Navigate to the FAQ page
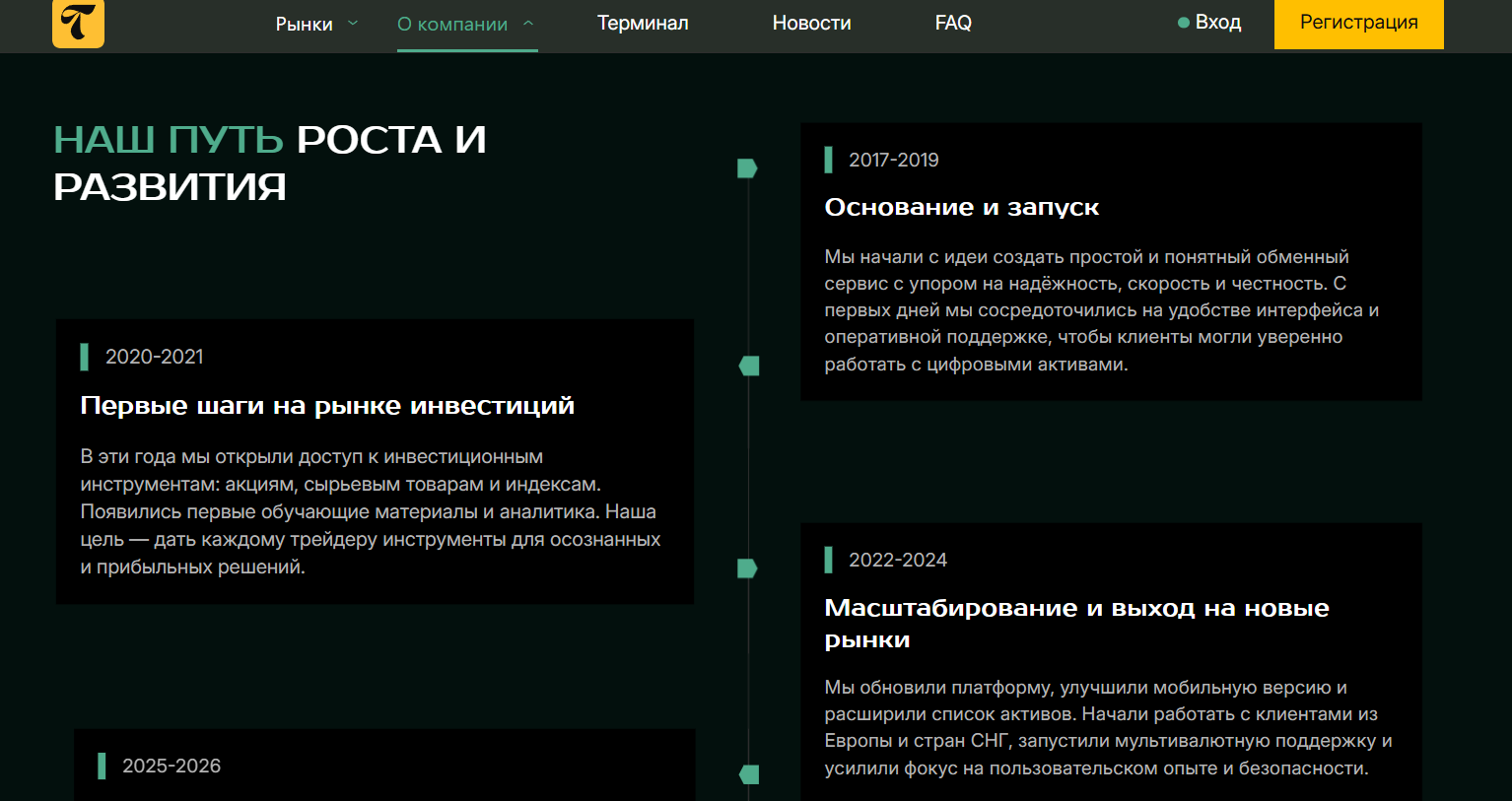Viewport: 1512px width, 801px height. click(953, 23)
